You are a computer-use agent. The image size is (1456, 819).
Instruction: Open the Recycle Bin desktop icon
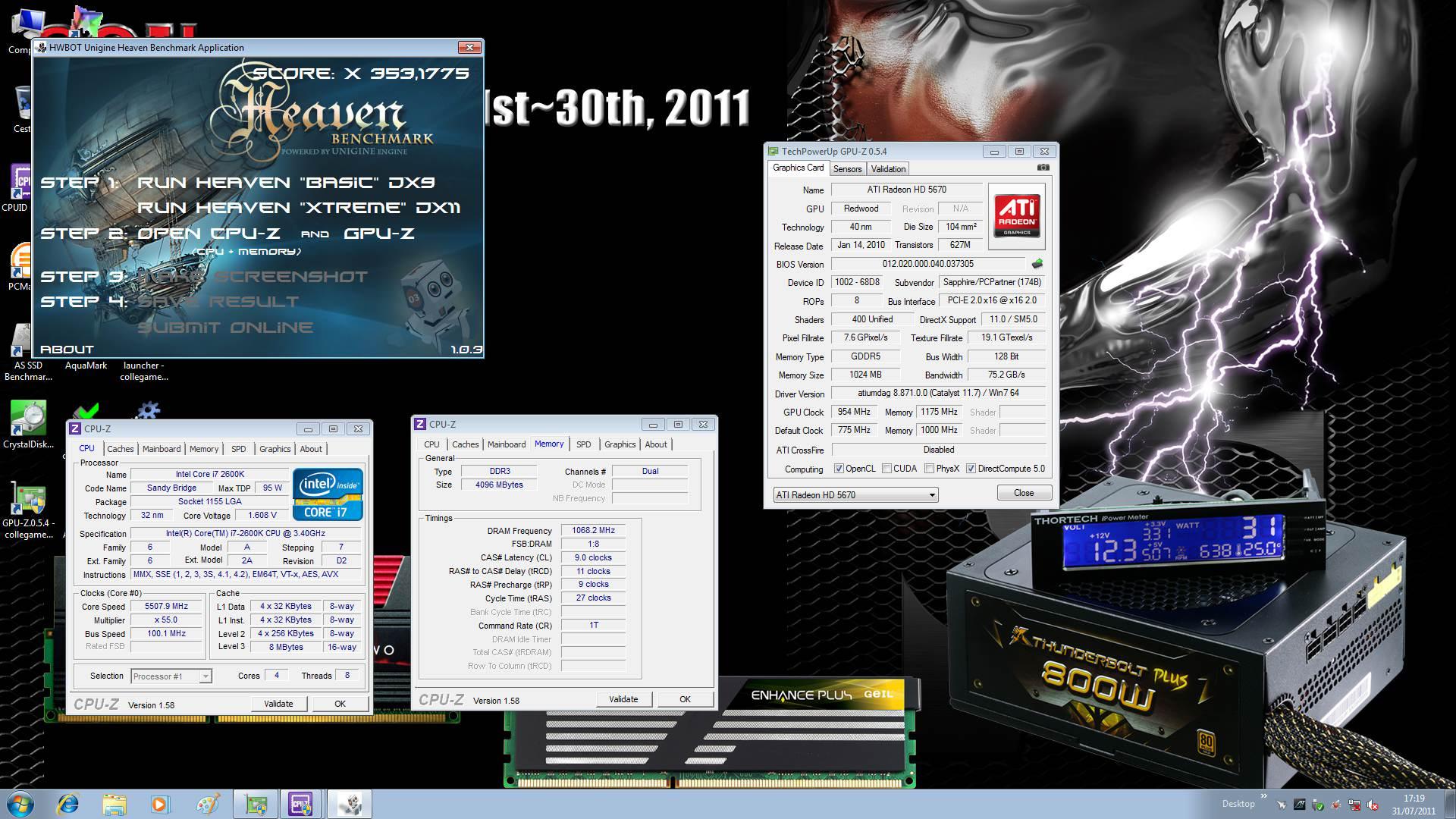pyautogui.click(x=21, y=106)
